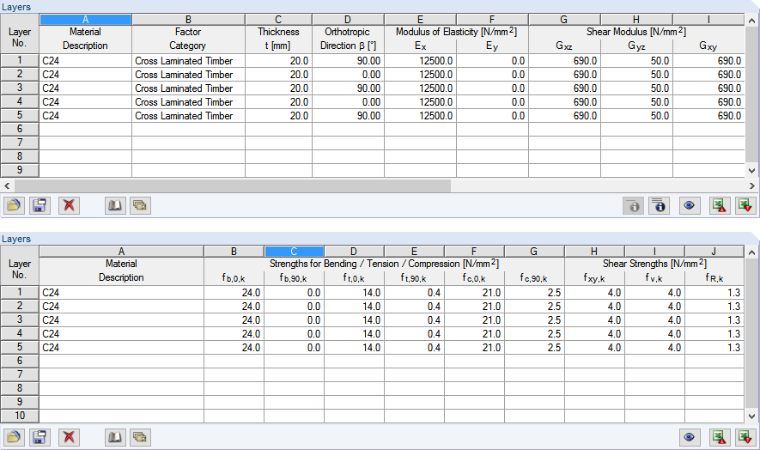Click layer 1 fb,0,k value 24.0
The height and width of the screenshot is (450, 760).
click(x=234, y=292)
